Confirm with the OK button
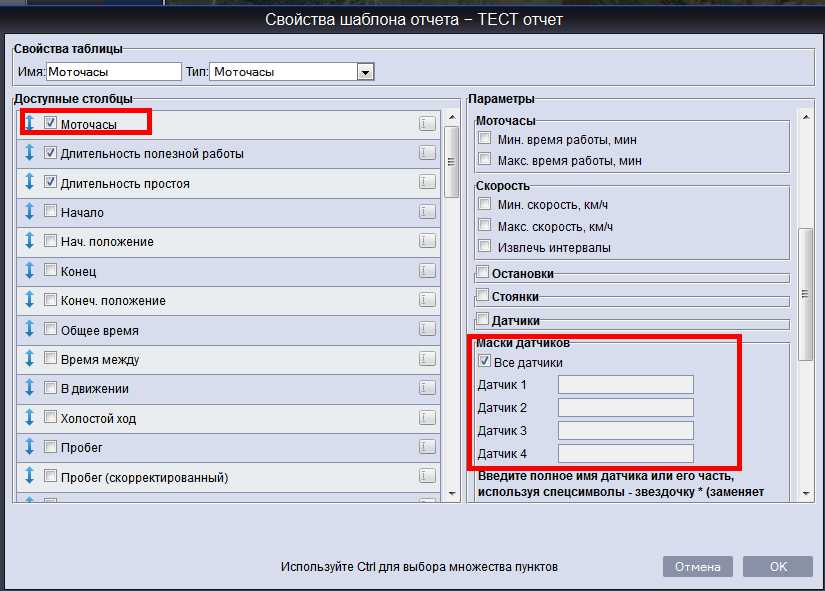The image size is (825, 591). [x=778, y=566]
